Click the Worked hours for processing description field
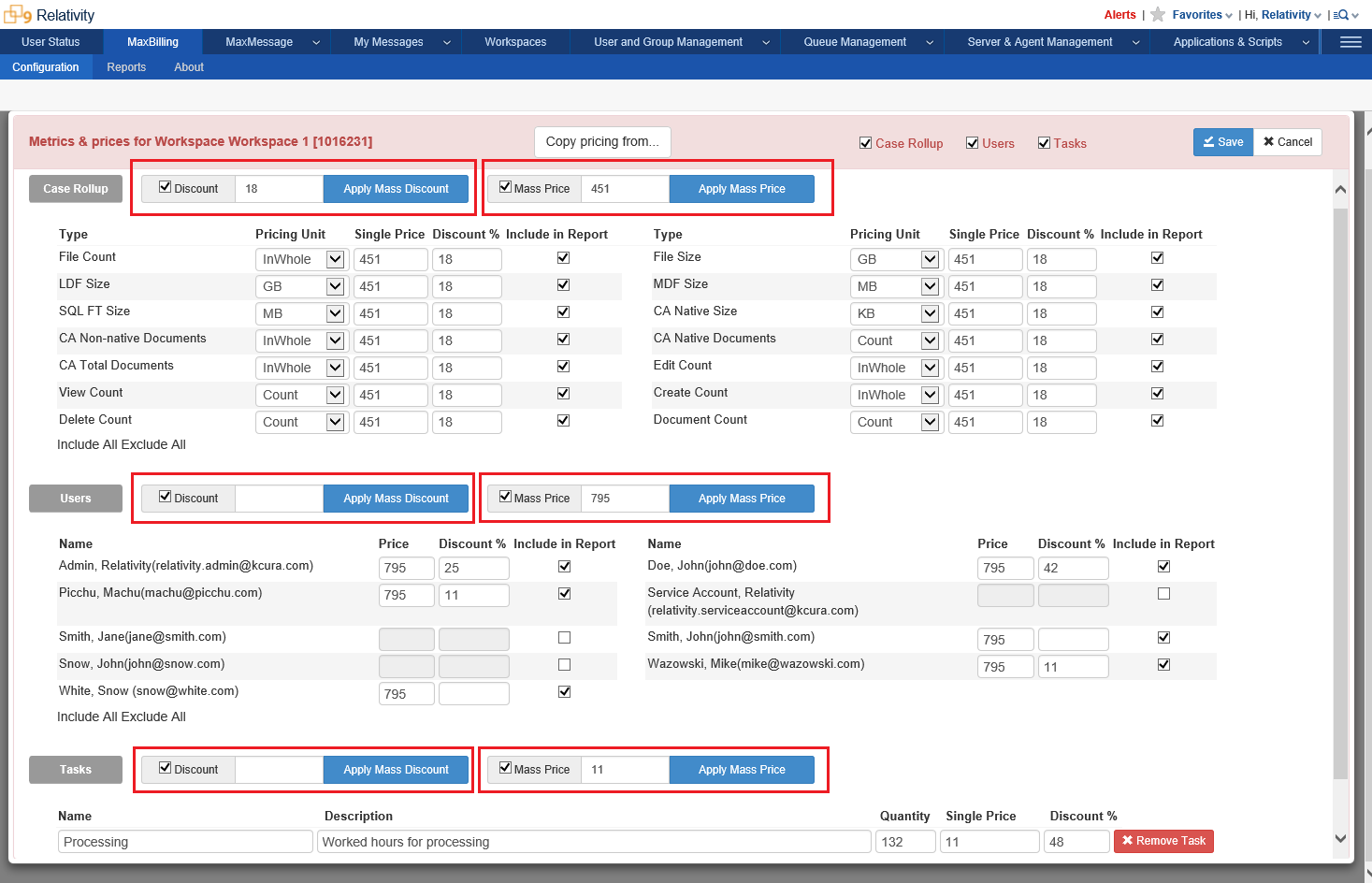The image size is (1372, 883). (595, 842)
